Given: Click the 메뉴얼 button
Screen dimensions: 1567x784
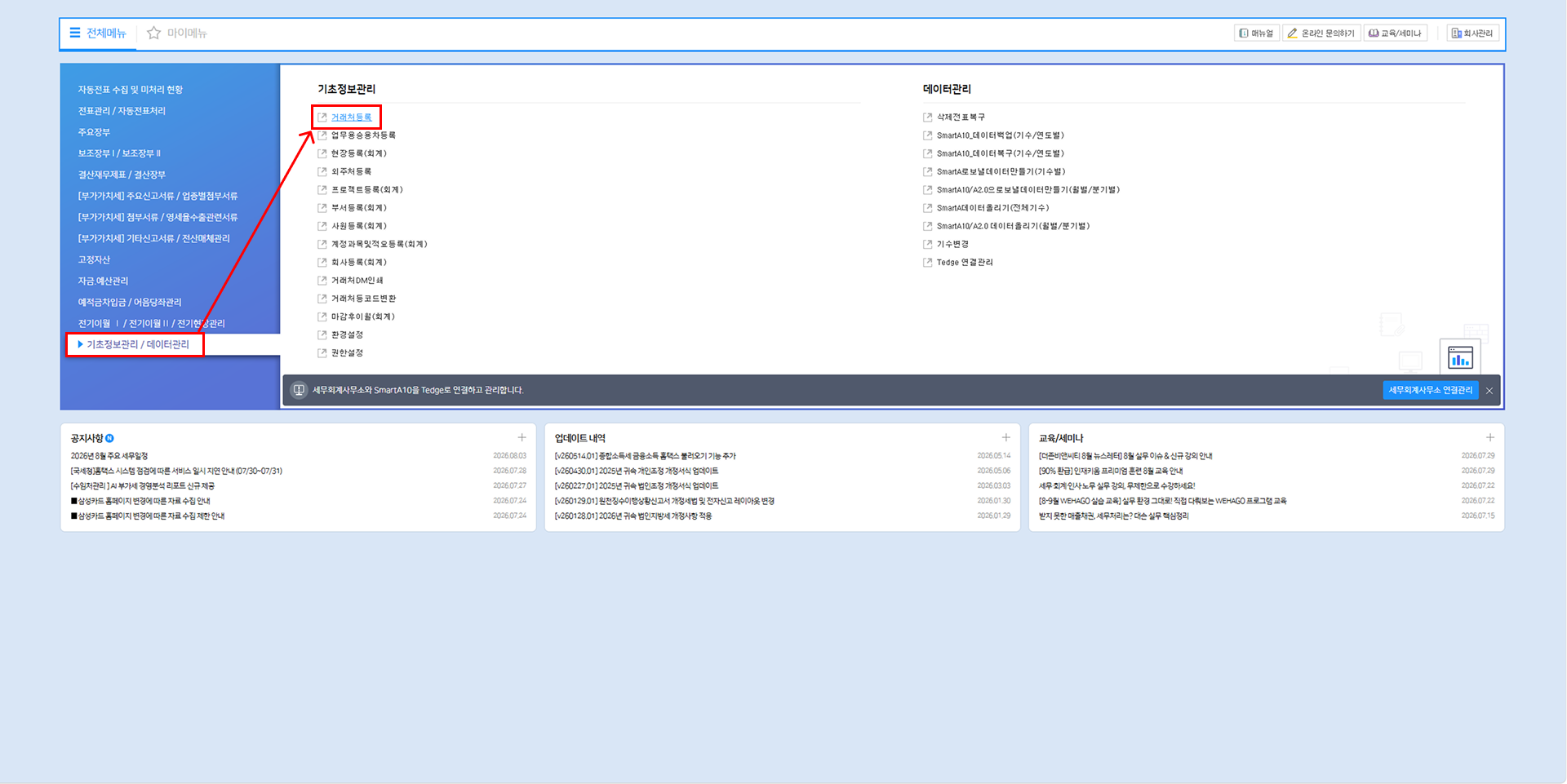Looking at the screenshot, I should pyautogui.click(x=1256, y=33).
